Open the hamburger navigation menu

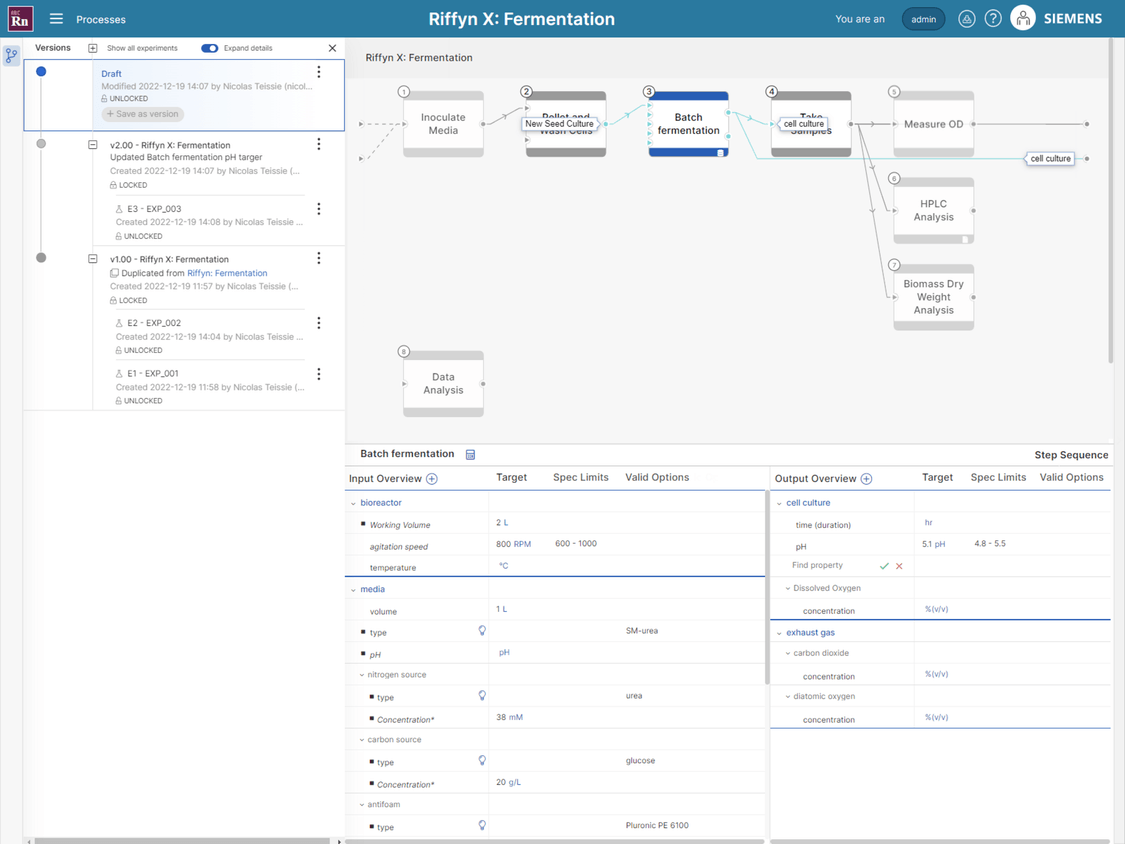(x=55, y=18)
